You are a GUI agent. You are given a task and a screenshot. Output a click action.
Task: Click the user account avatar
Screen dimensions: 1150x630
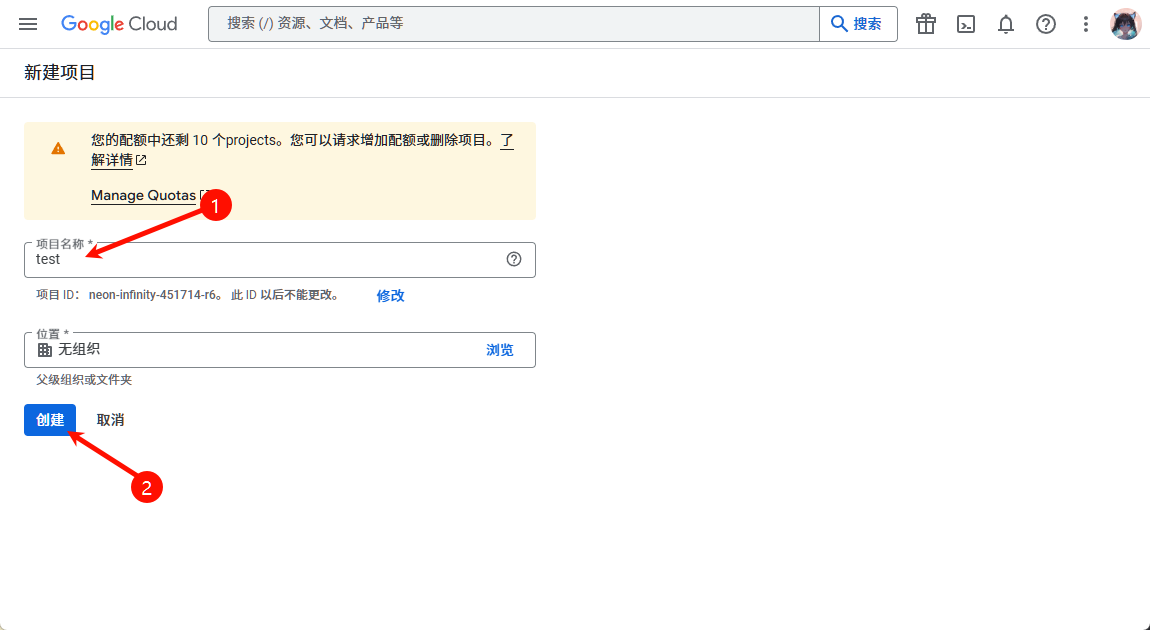(1126, 24)
